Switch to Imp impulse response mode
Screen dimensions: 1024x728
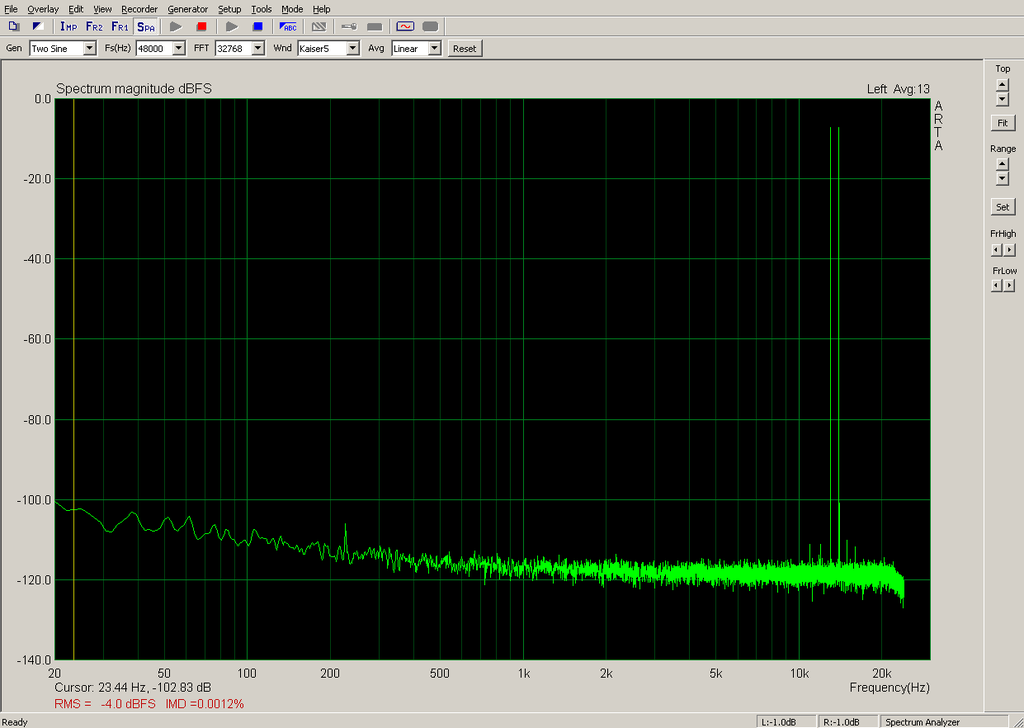point(69,27)
